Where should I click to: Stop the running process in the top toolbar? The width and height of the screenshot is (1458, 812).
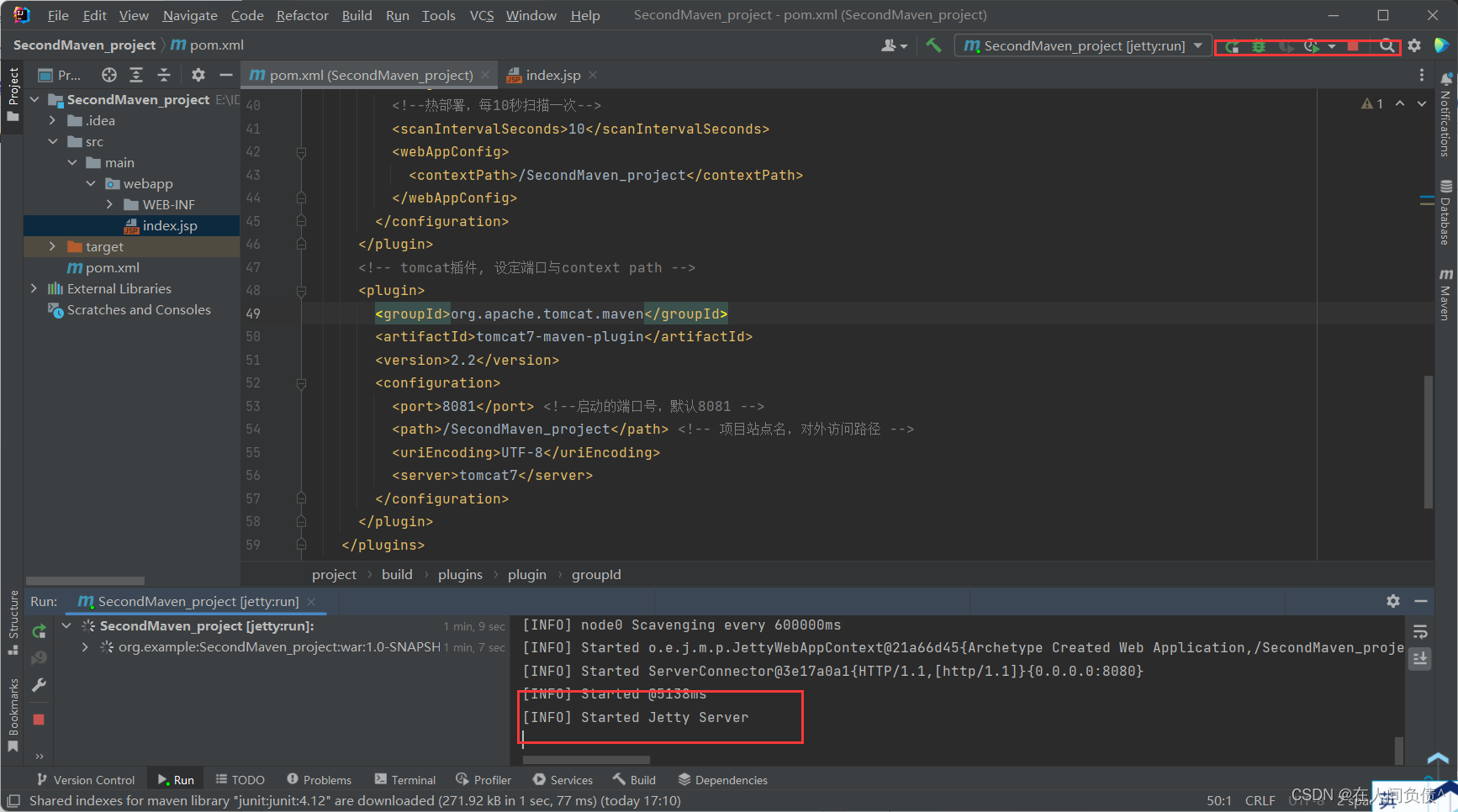[x=1353, y=46]
